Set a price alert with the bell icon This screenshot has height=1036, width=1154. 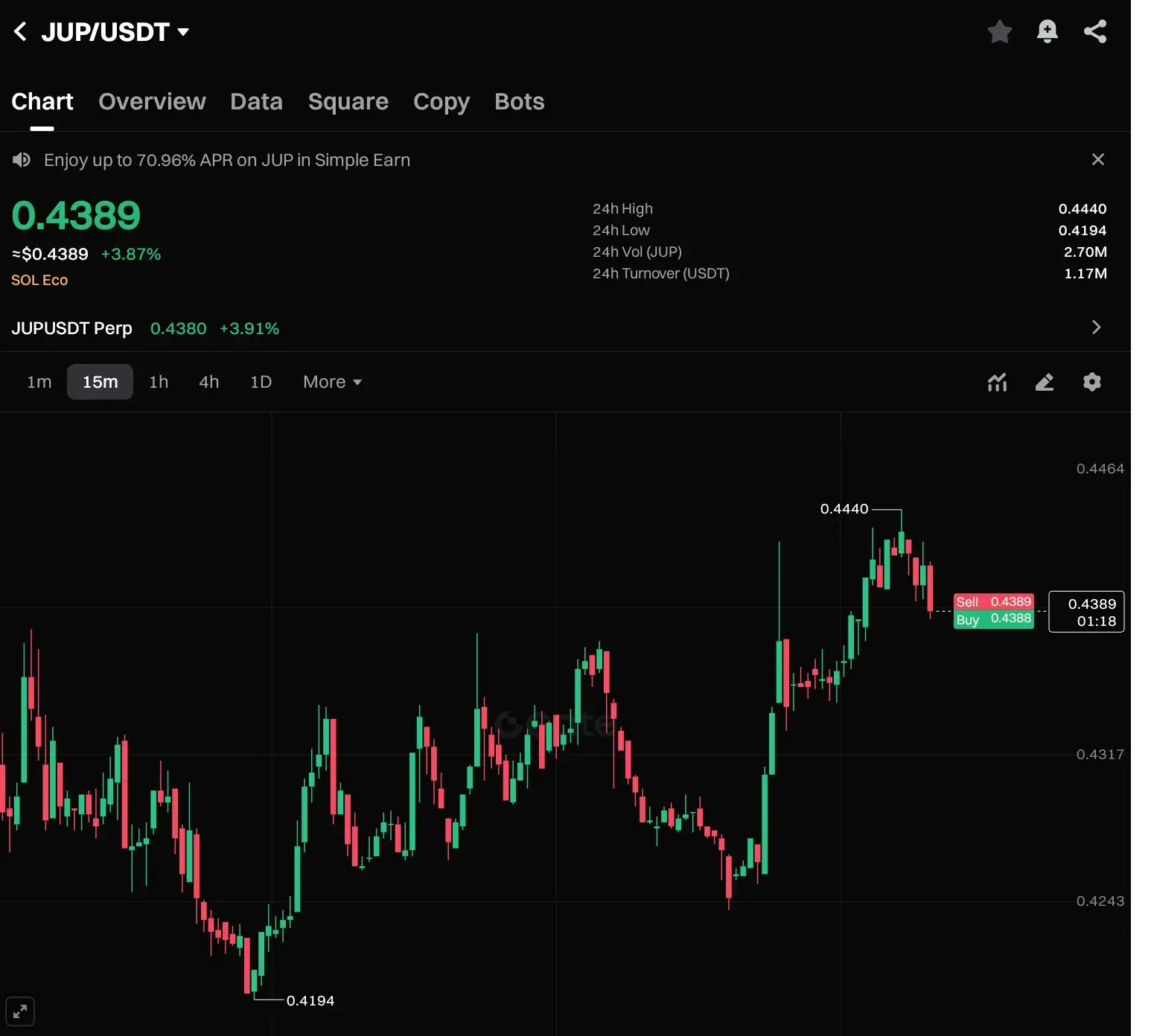(1047, 31)
